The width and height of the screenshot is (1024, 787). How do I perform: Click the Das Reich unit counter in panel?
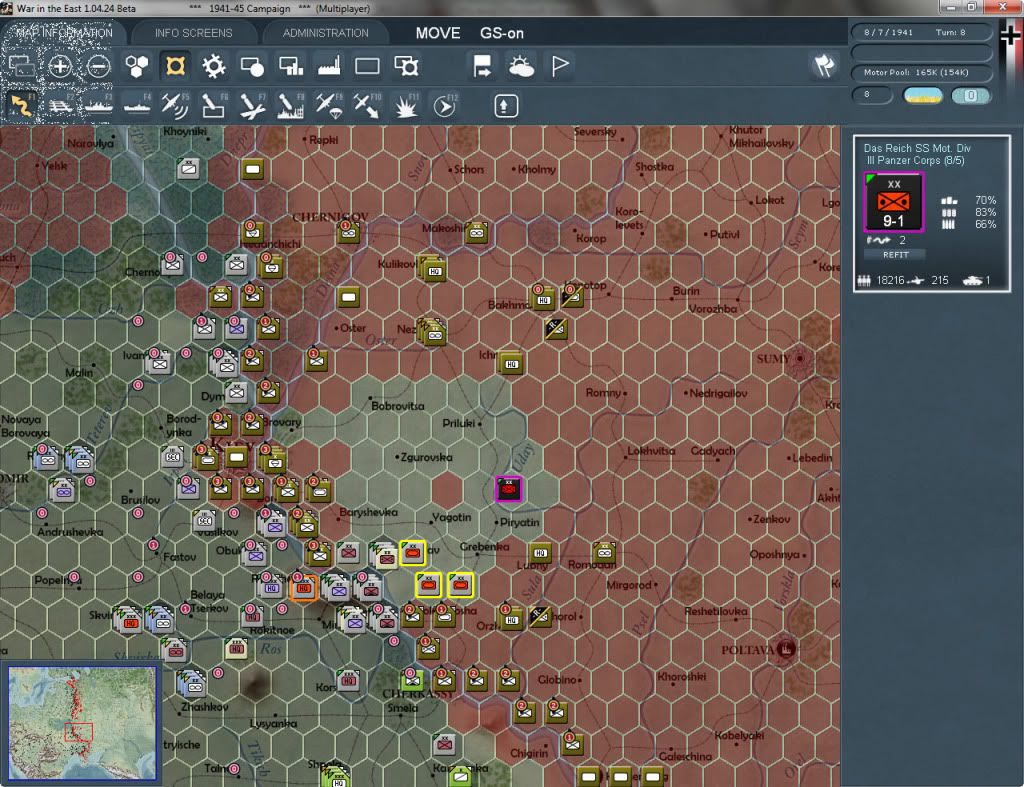[x=893, y=202]
